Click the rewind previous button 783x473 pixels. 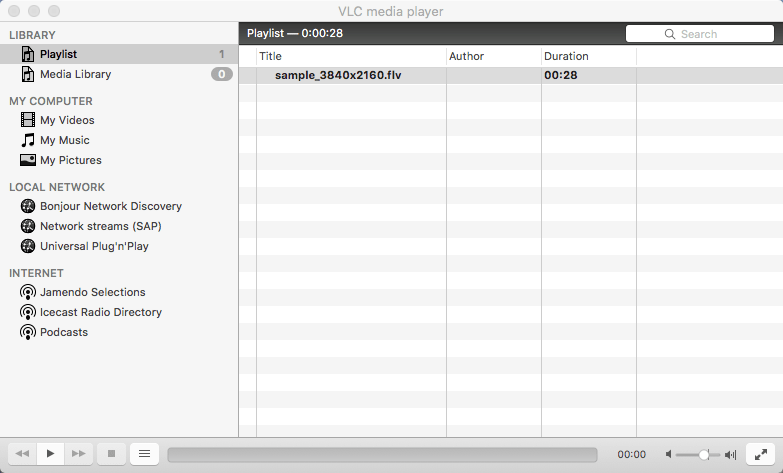(x=22, y=454)
